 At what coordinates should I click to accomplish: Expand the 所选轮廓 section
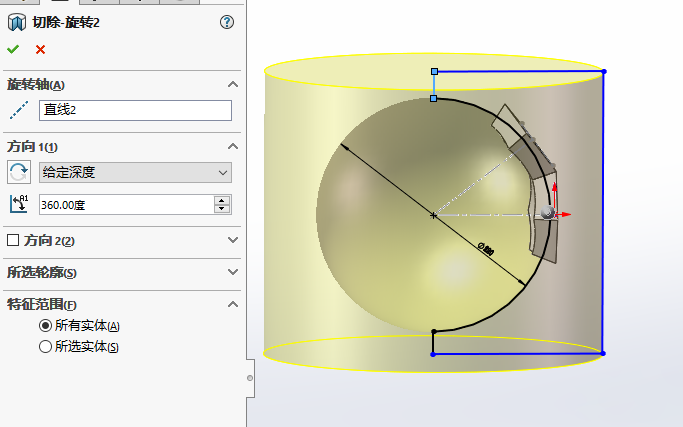tap(233, 272)
